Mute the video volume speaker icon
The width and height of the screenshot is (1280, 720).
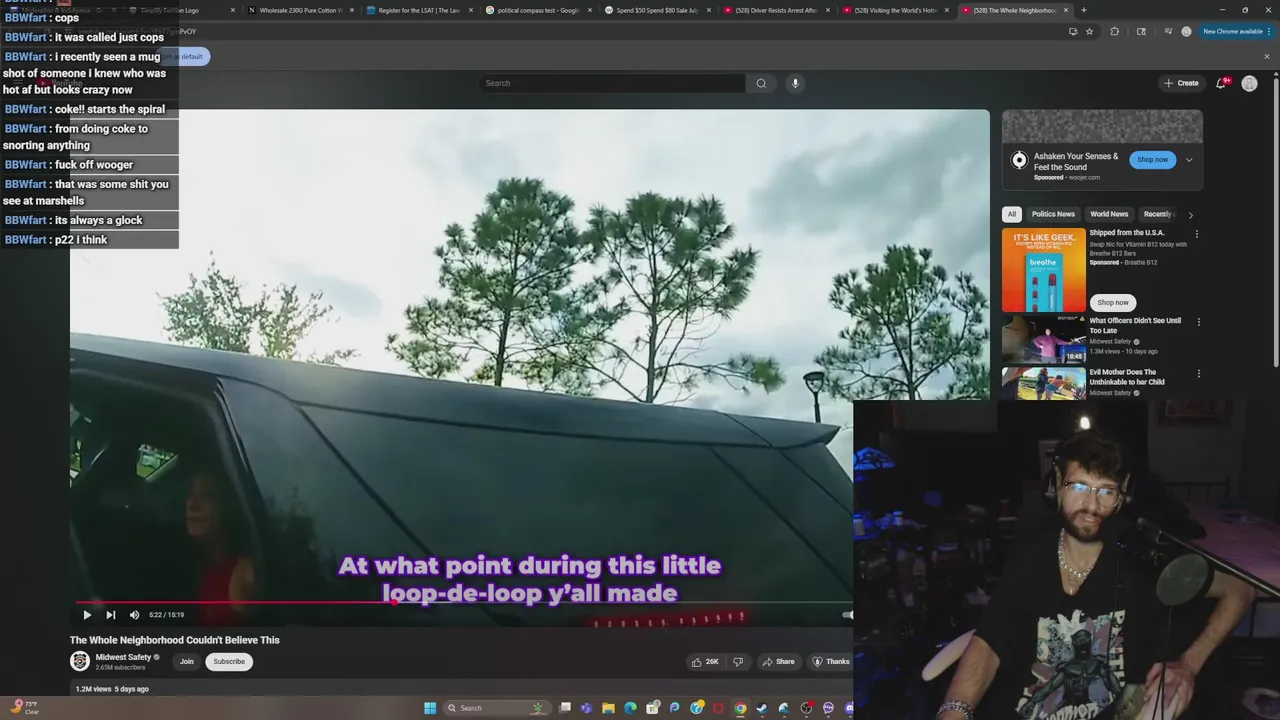point(134,615)
